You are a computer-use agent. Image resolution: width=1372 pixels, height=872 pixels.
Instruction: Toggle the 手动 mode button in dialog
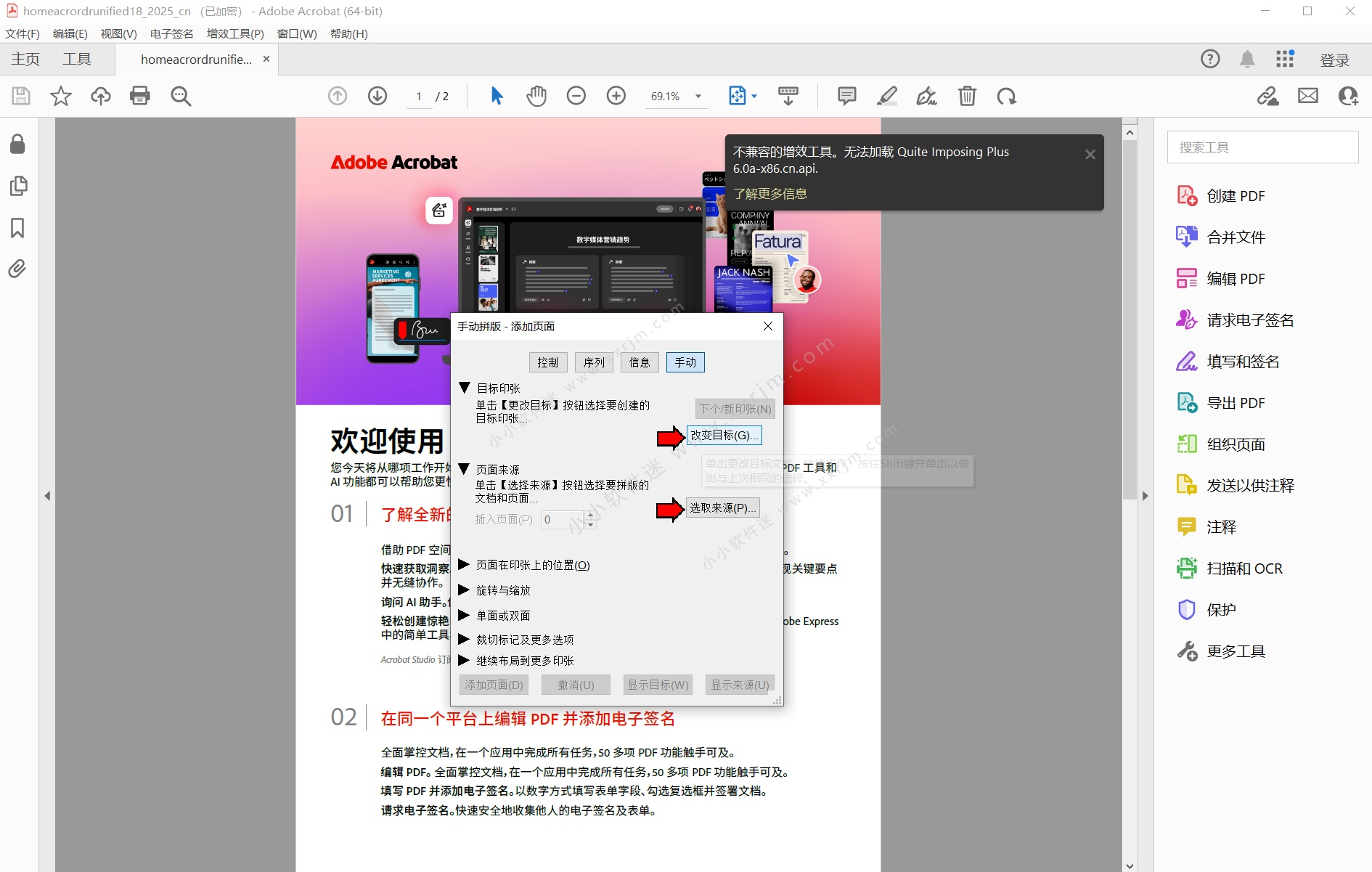(x=685, y=362)
